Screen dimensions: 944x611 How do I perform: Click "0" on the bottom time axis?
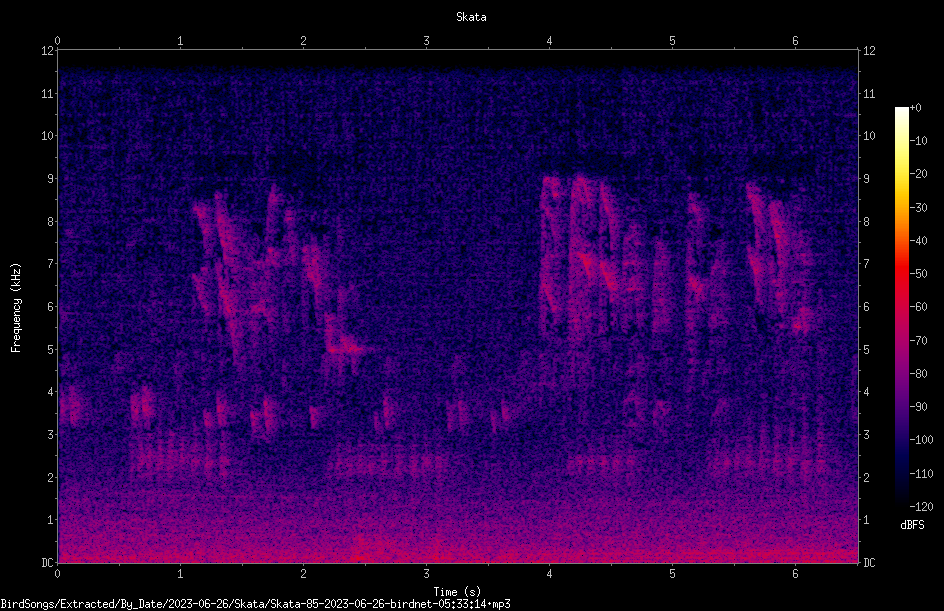pyautogui.click(x=57, y=574)
